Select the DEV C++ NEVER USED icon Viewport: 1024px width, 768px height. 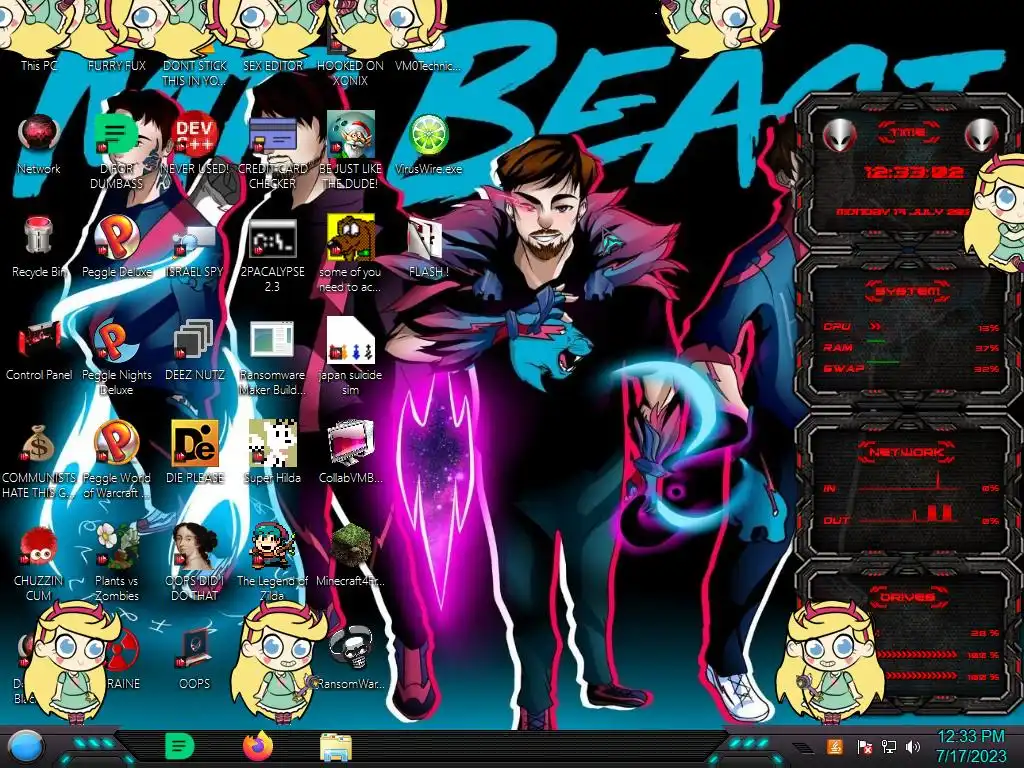(195, 134)
